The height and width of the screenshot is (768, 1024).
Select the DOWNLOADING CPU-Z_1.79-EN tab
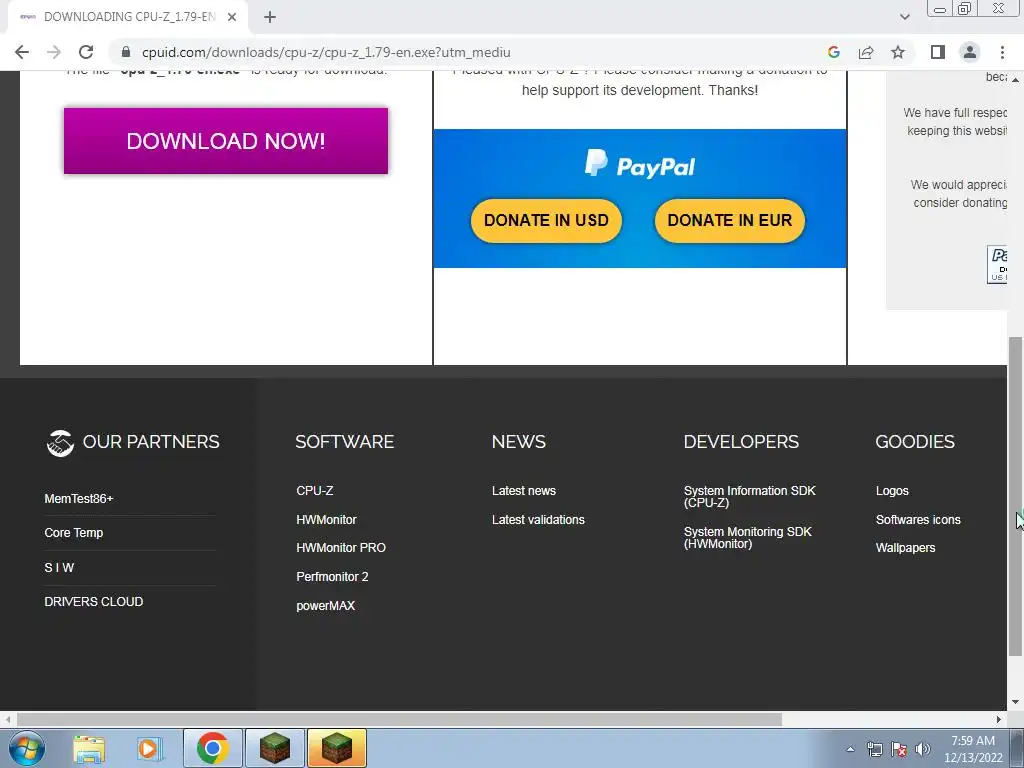[128, 17]
